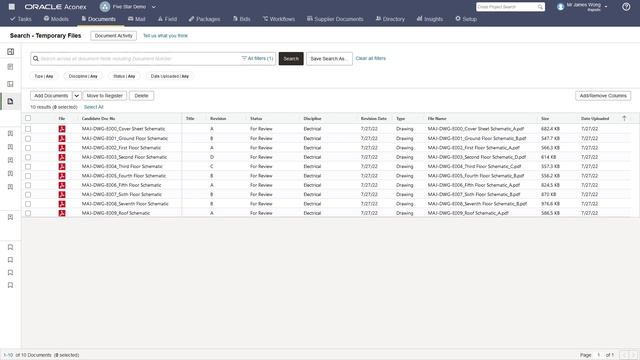
Task: Open the Date Uploaded | Any filter chip
Action: [x=170, y=76]
